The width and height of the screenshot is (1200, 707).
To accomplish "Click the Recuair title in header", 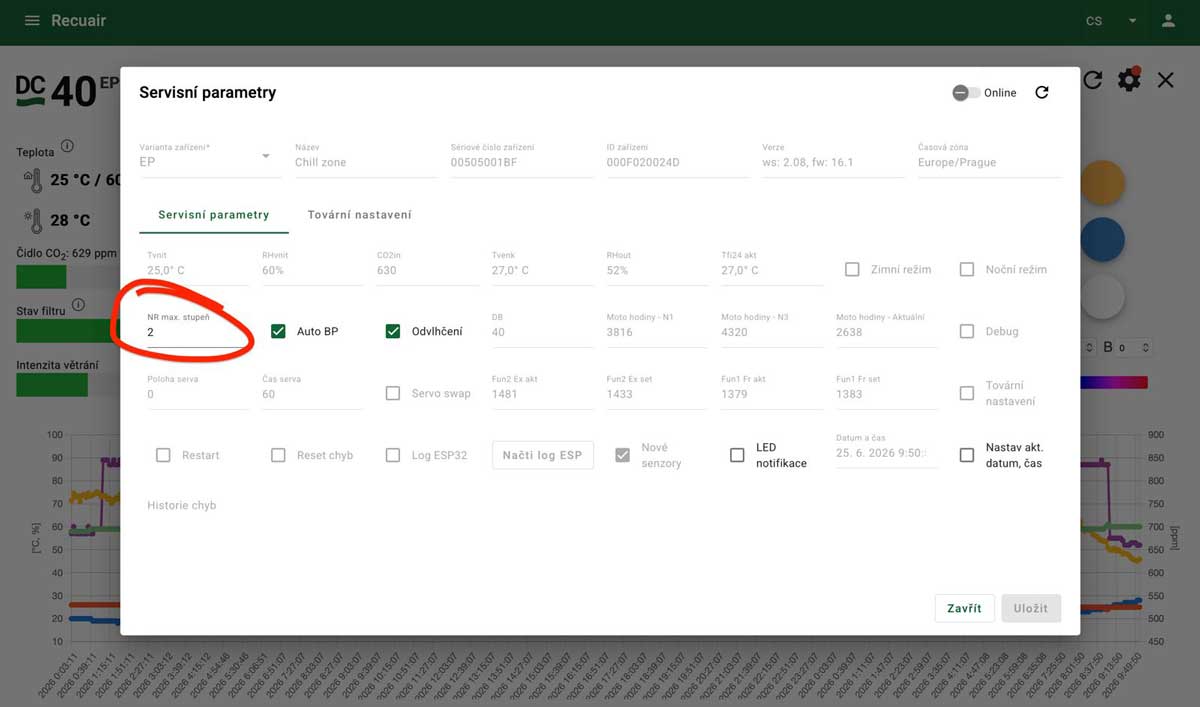I will 79,21.
